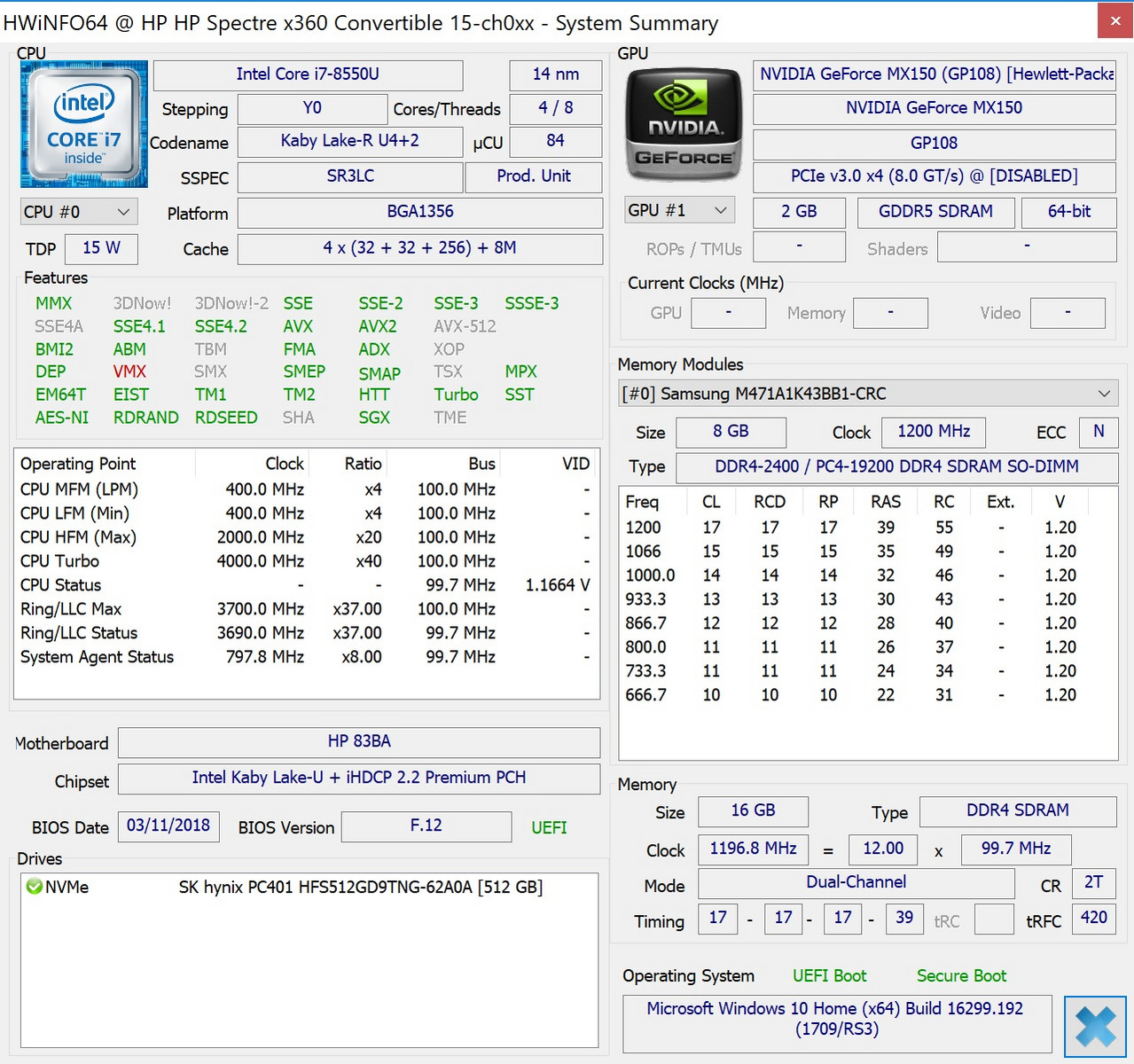Click the blue X icon at bottom right
This screenshot has height=1064, width=1134.
tap(1095, 1027)
